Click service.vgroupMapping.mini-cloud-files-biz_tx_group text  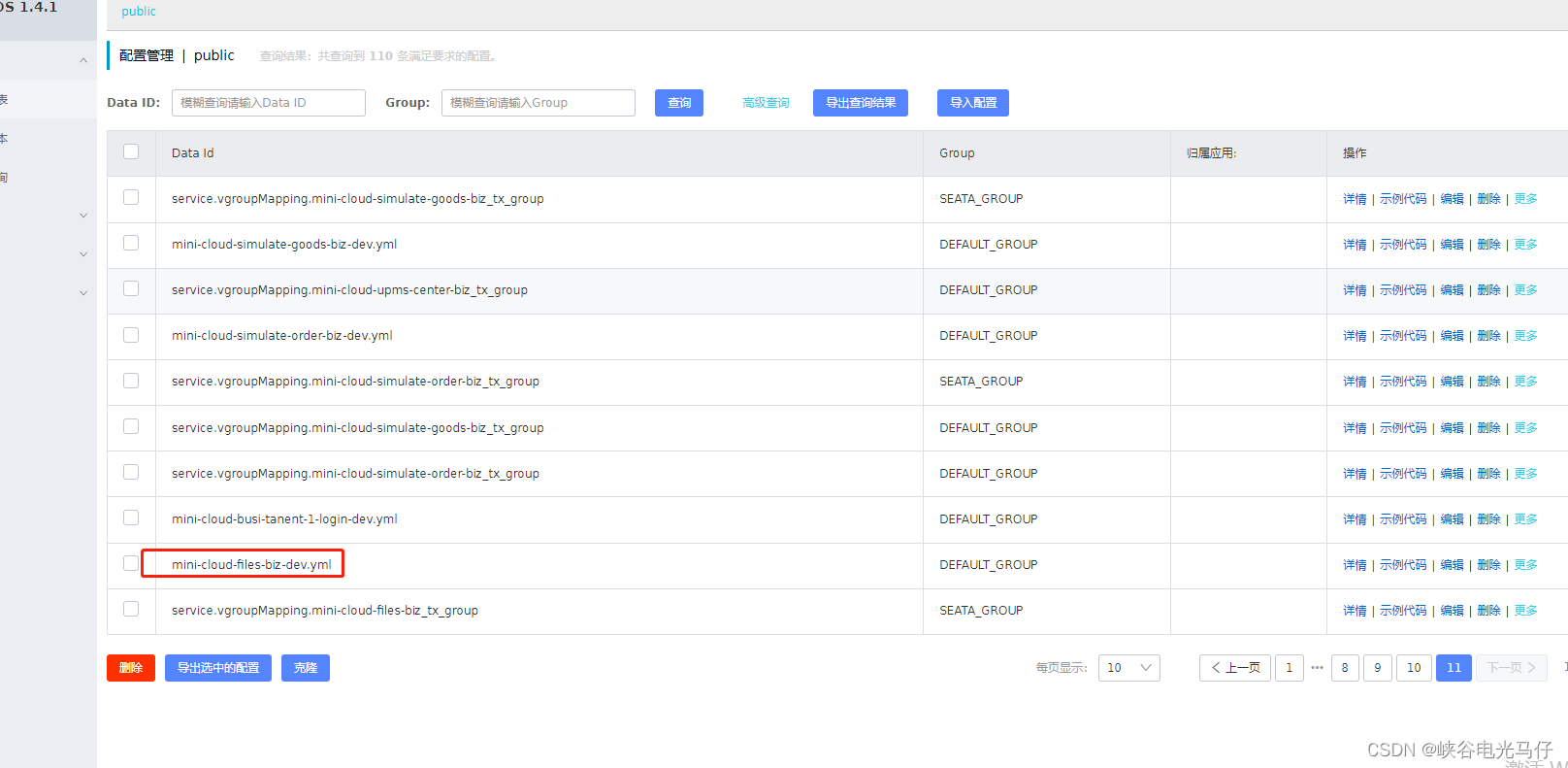(325, 611)
